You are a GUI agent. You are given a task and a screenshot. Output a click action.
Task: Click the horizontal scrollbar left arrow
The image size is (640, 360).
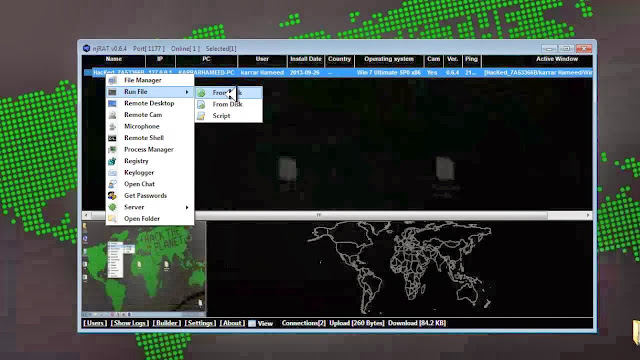[86, 215]
